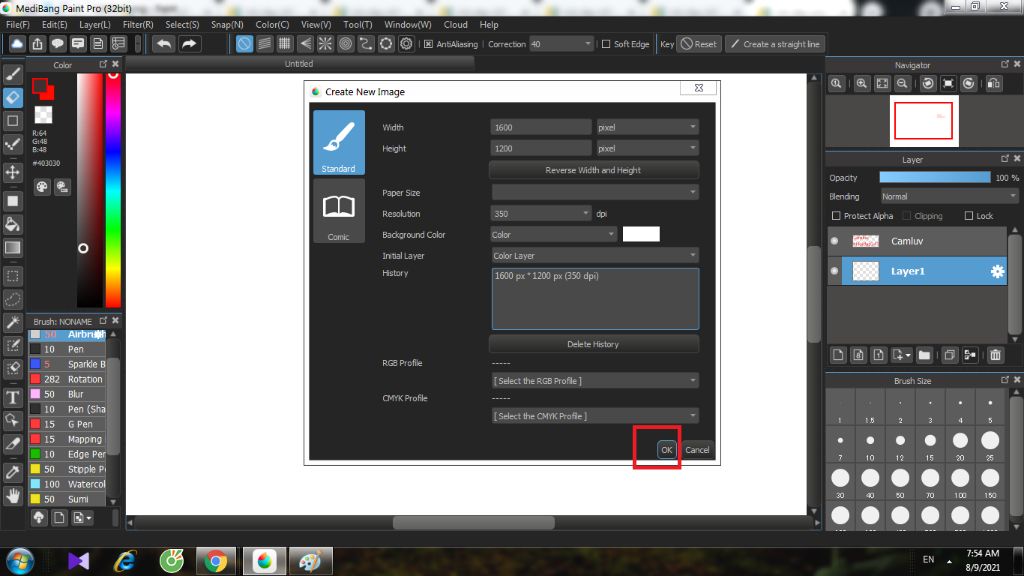The width and height of the screenshot is (1024, 576).
Task: Turn snap off icon in toolbar
Action: 244,44
